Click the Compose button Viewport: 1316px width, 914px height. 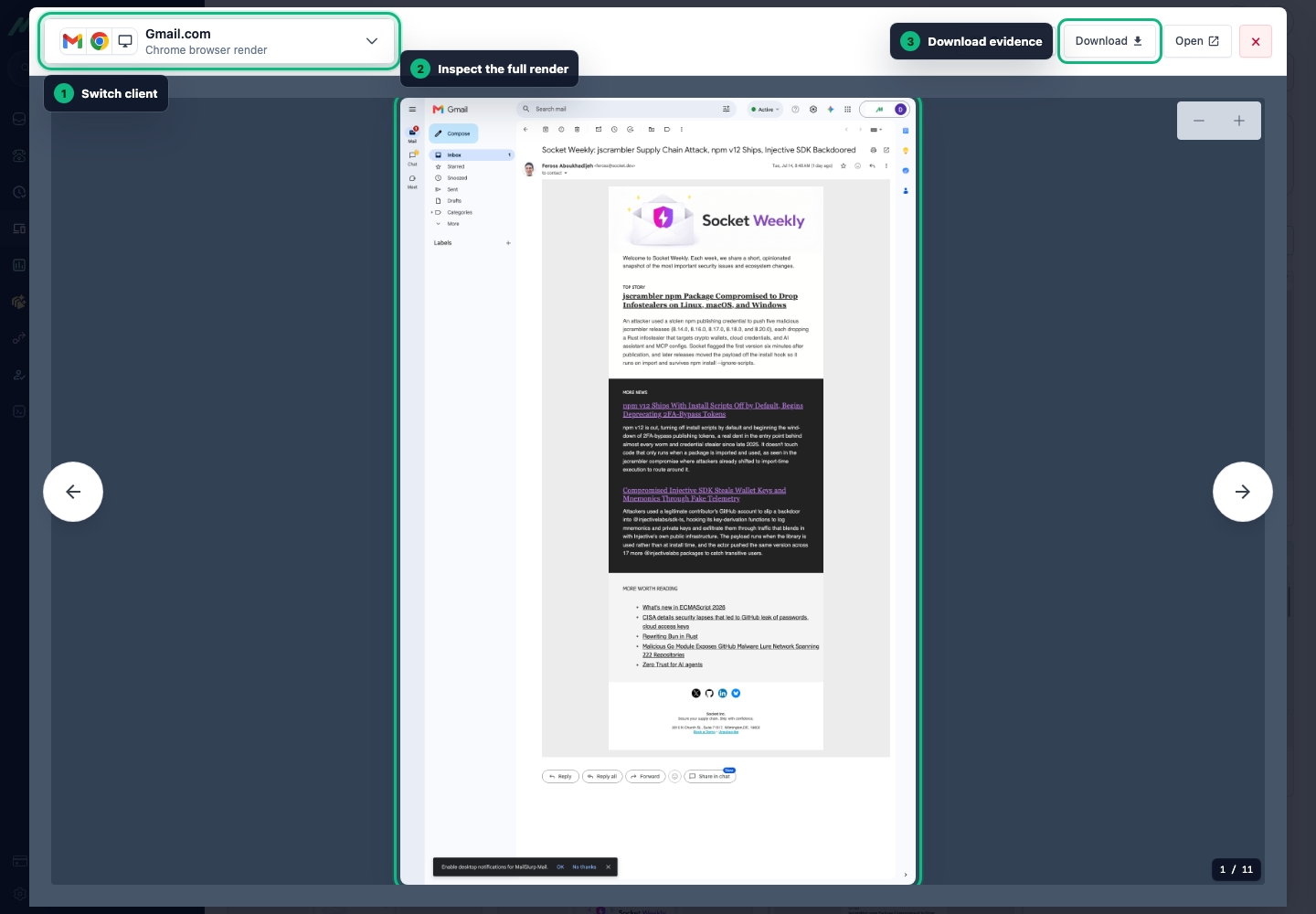click(x=453, y=133)
